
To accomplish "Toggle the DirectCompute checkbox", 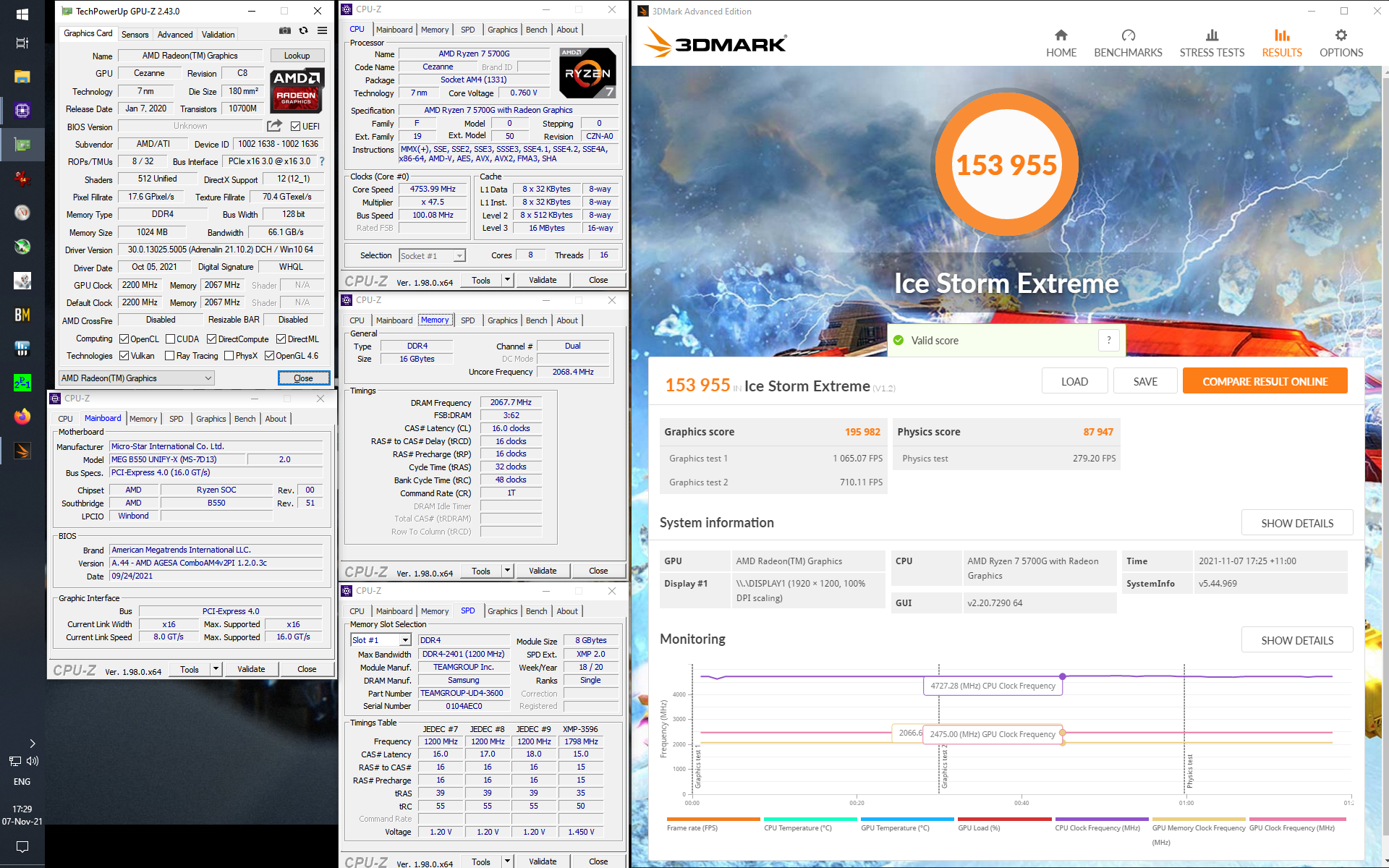I will (212, 339).
